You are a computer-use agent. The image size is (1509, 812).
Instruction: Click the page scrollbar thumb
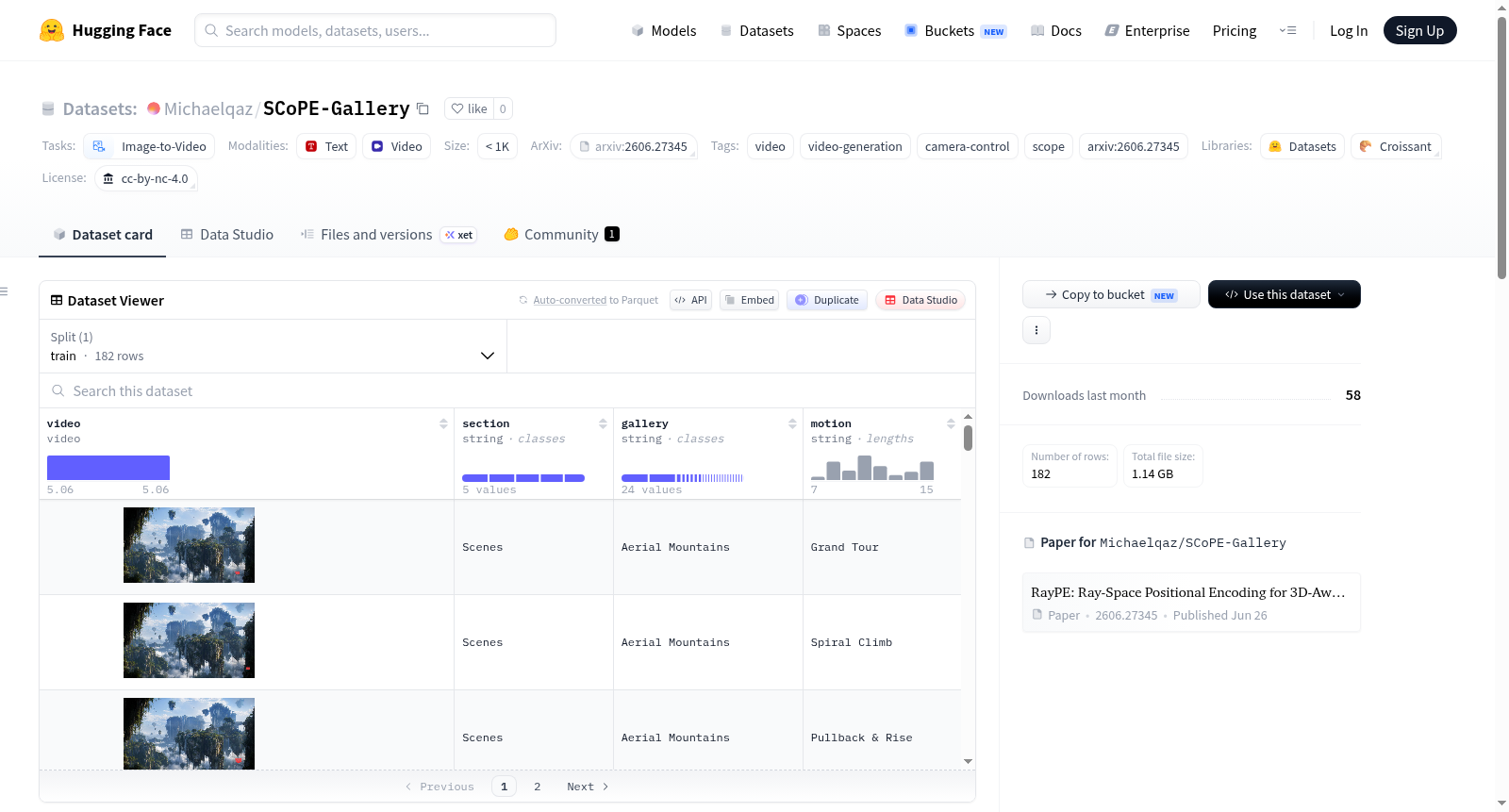pos(1501,146)
